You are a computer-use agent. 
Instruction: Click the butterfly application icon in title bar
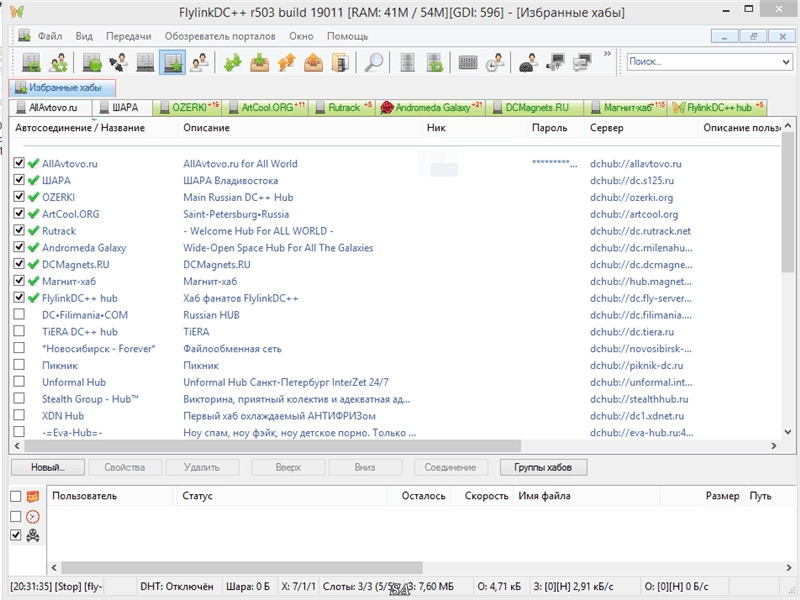(x=17, y=11)
